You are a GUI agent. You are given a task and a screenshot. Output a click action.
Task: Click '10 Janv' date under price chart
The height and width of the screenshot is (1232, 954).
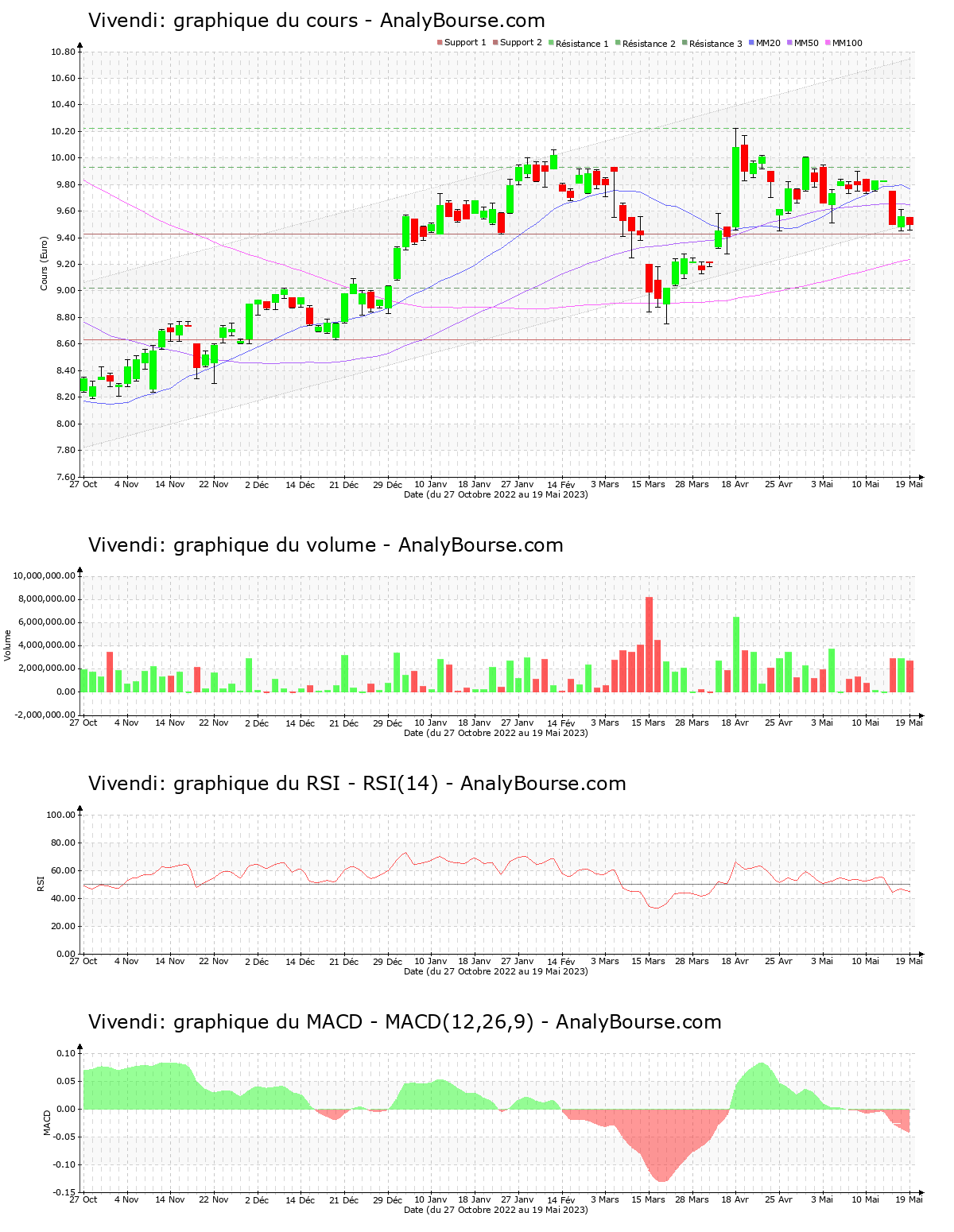click(431, 484)
